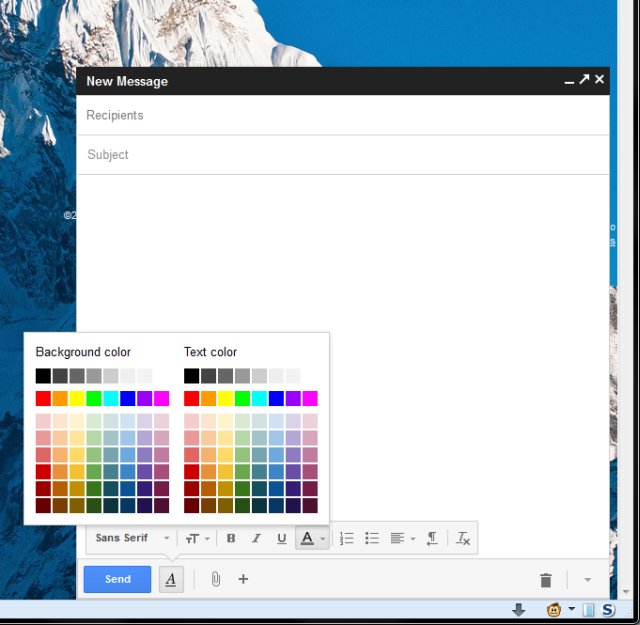Open the Sans Serif font dropdown
Viewport: 640px width, 625px height.
coord(132,538)
